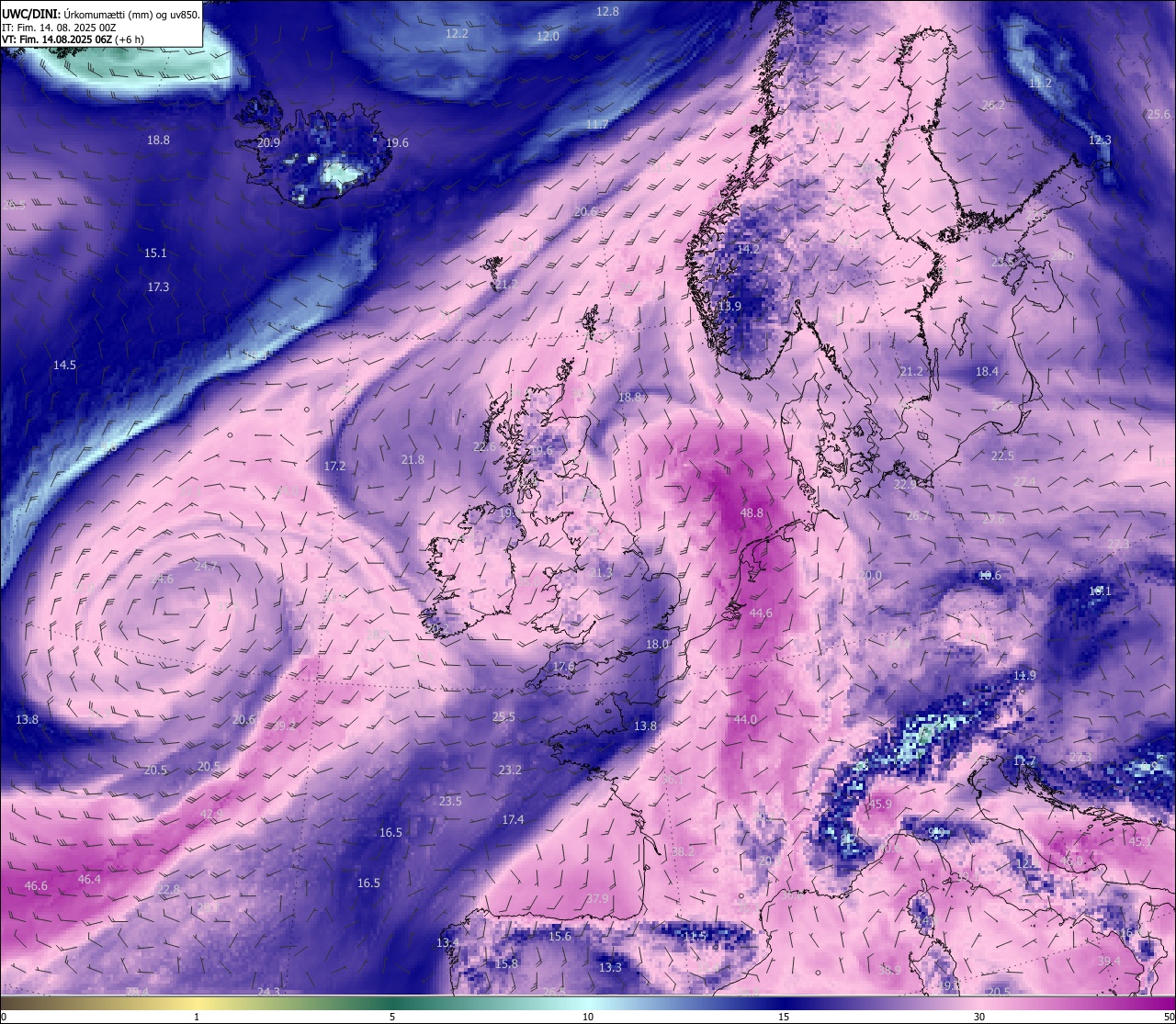Click the 15.8 value label

506,964
